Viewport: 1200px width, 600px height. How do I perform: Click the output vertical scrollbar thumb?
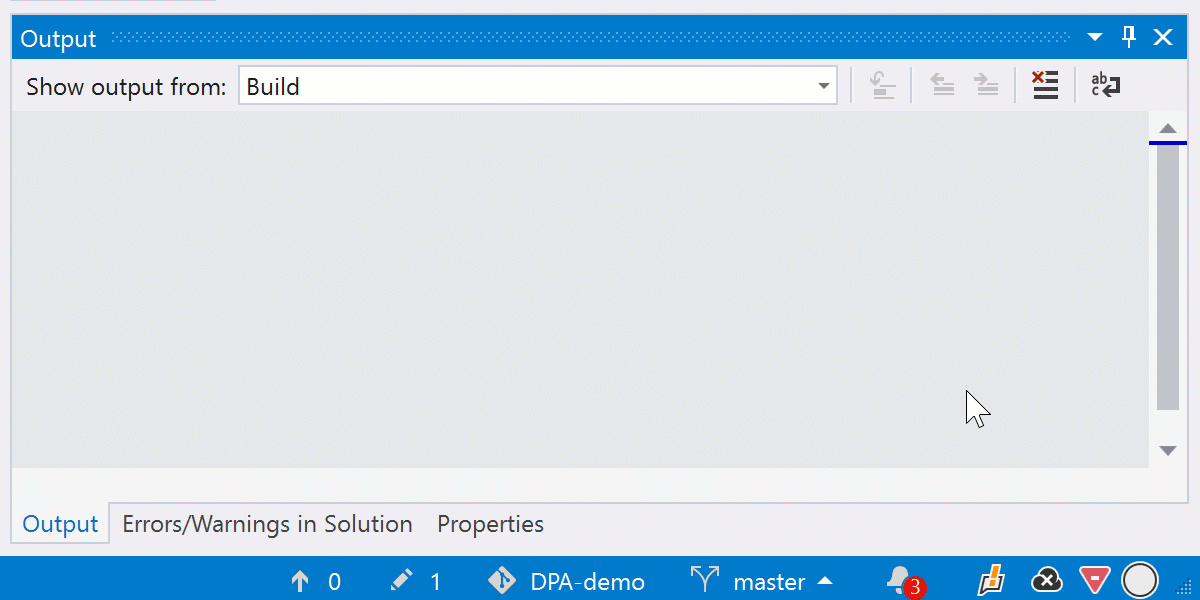pyautogui.click(x=1167, y=280)
